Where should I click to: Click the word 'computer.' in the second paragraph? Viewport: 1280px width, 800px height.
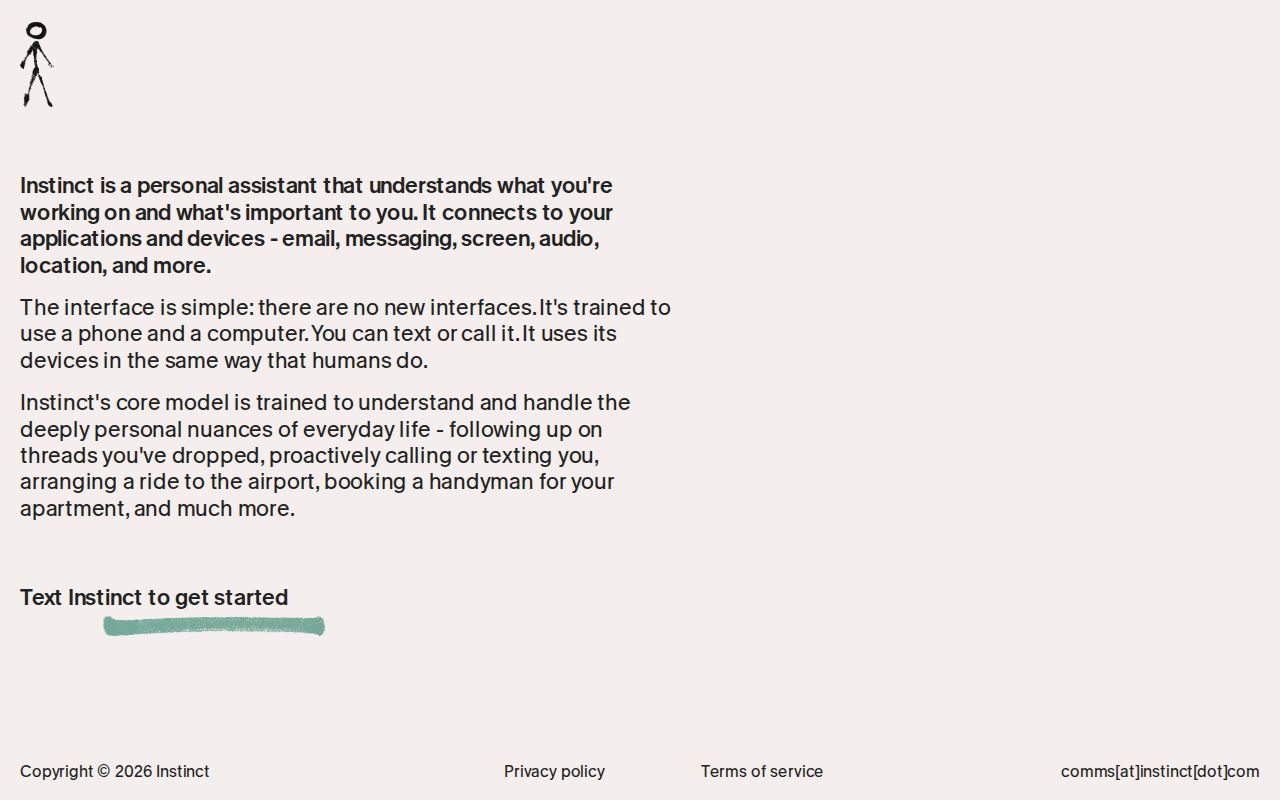coord(259,334)
